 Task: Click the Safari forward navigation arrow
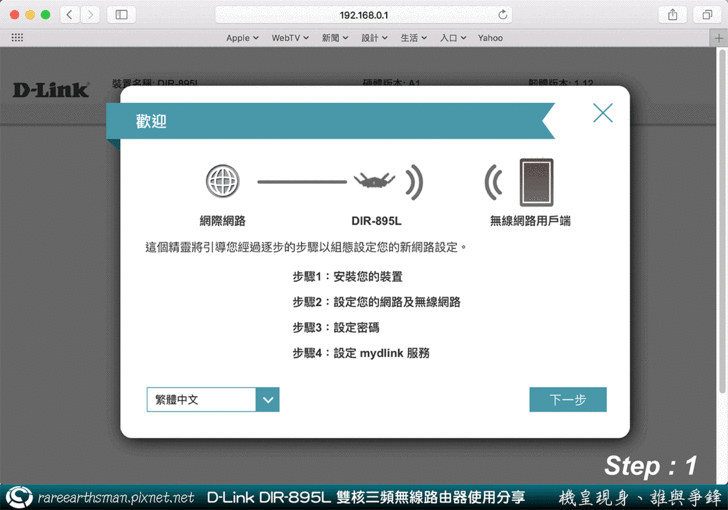[91, 15]
